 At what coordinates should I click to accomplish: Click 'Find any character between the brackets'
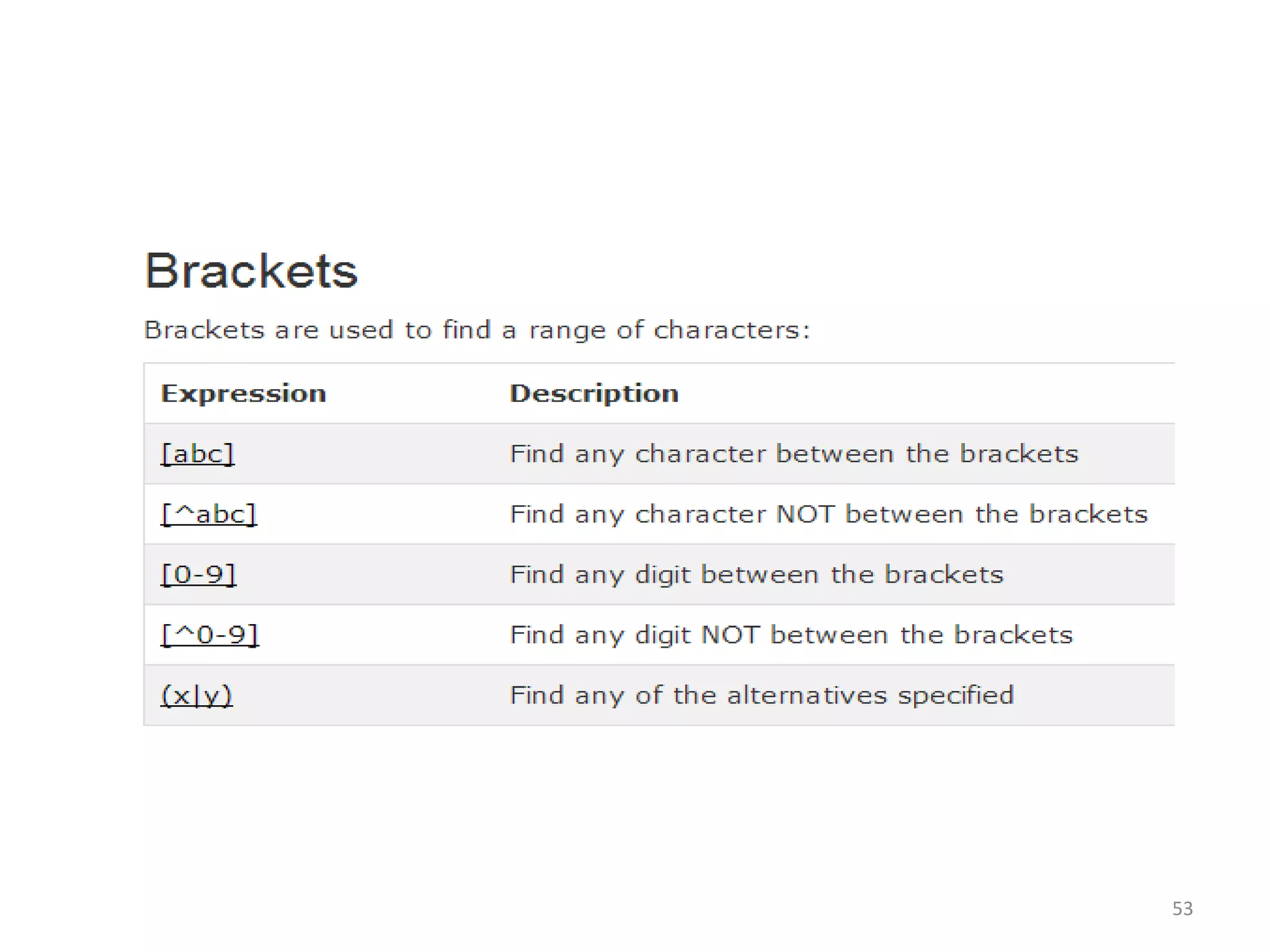(x=794, y=454)
